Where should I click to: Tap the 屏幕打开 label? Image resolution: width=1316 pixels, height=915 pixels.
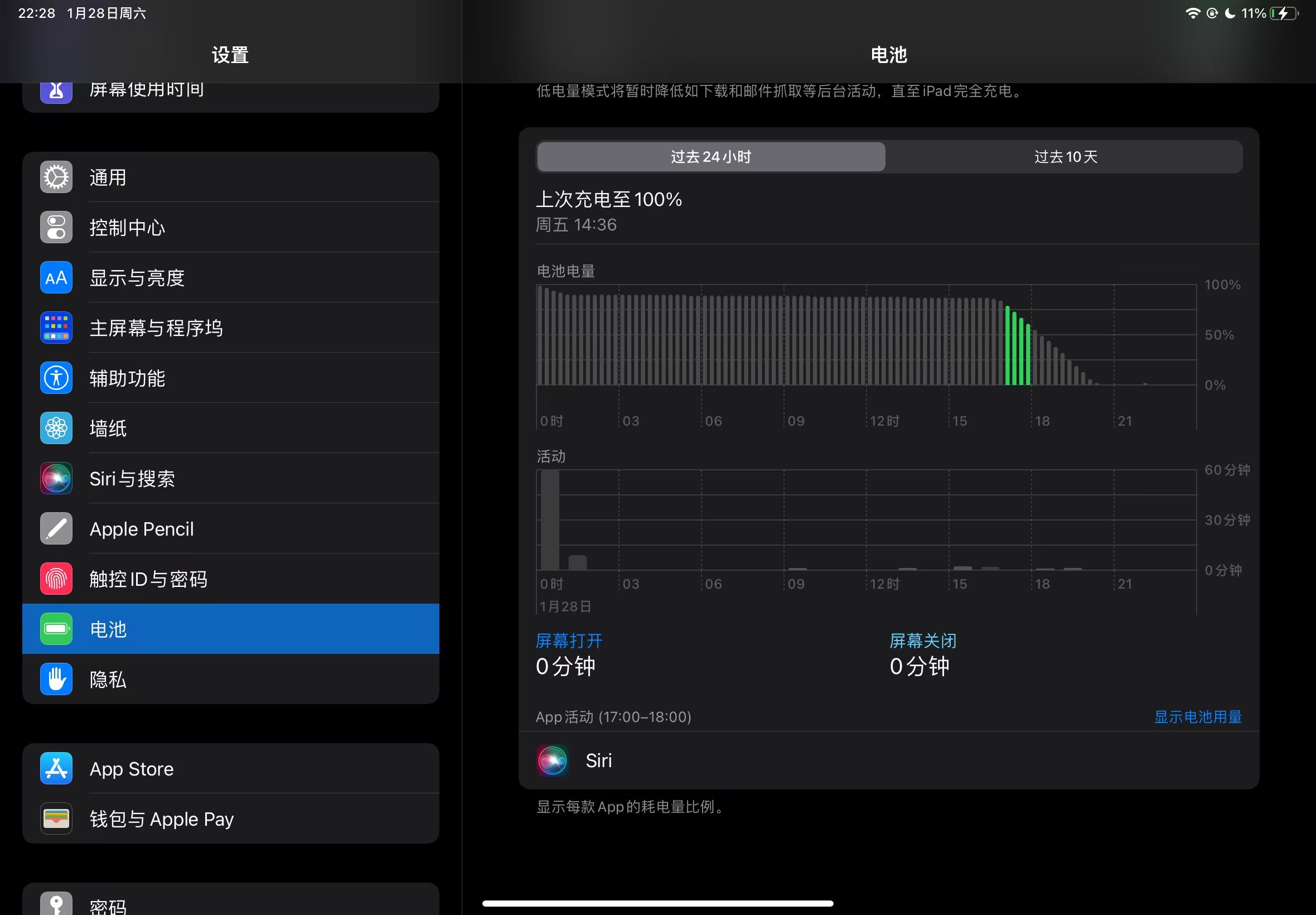tap(568, 641)
